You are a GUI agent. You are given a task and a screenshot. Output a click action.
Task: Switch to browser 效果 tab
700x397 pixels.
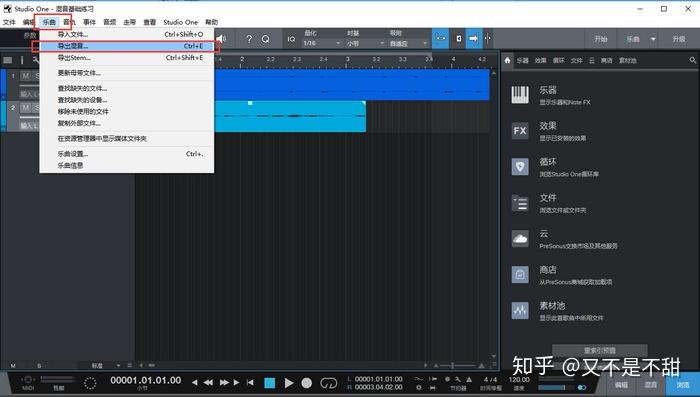541,60
